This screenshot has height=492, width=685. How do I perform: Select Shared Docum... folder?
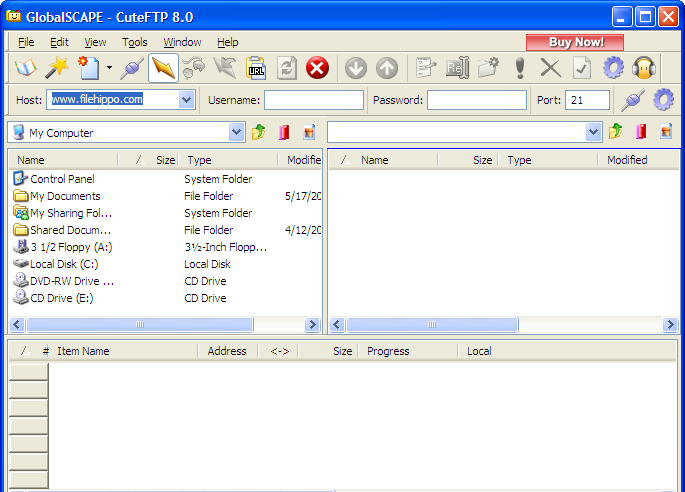pyautogui.click(x=62, y=230)
